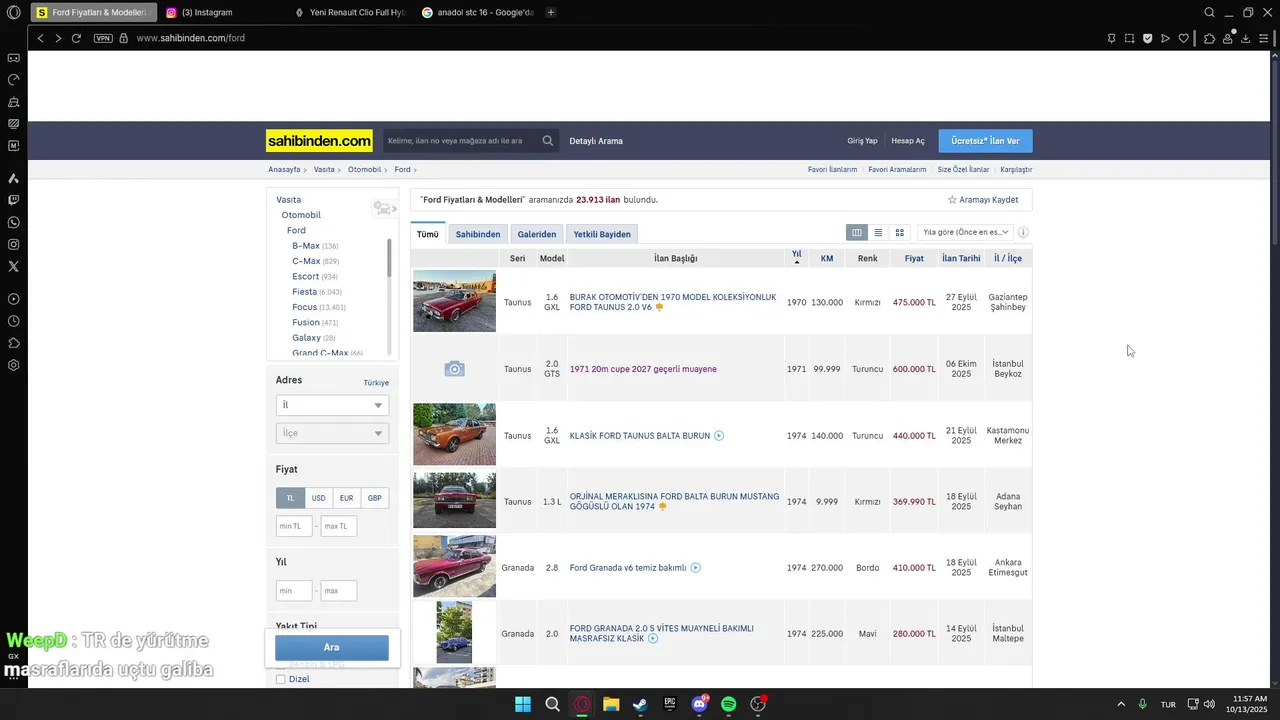Open X (Twitter) in the sidebar

tap(14, 266)
